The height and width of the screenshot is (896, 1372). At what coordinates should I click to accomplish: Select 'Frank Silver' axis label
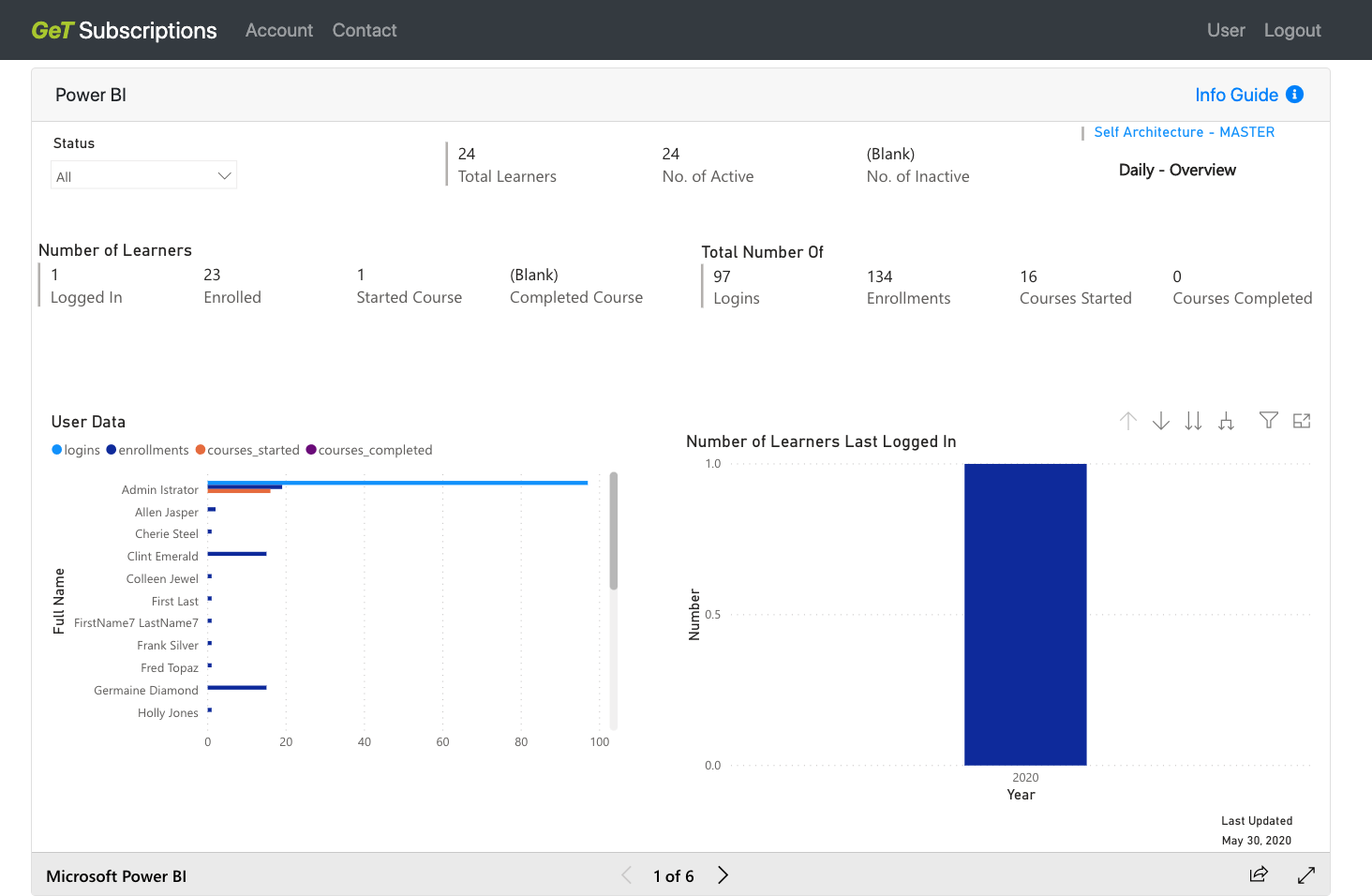tap(168, 646)
